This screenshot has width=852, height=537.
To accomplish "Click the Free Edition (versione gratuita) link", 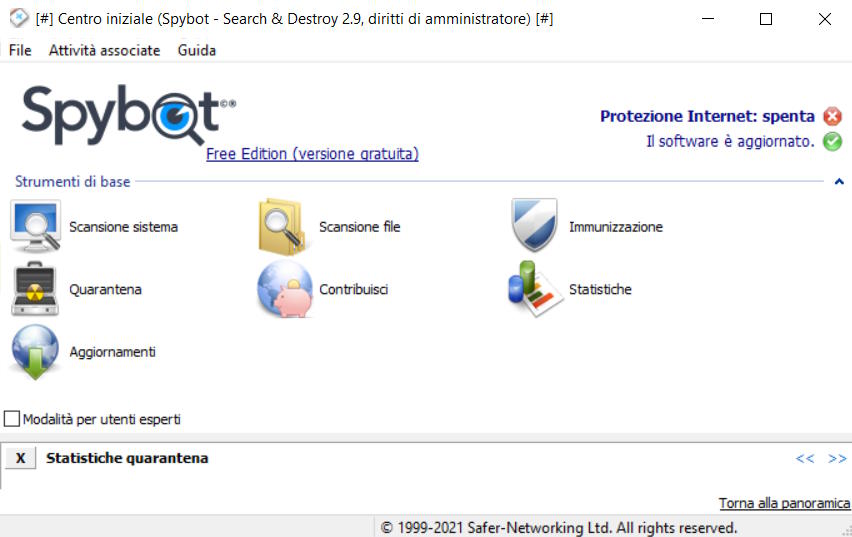I will coord(312,154).
